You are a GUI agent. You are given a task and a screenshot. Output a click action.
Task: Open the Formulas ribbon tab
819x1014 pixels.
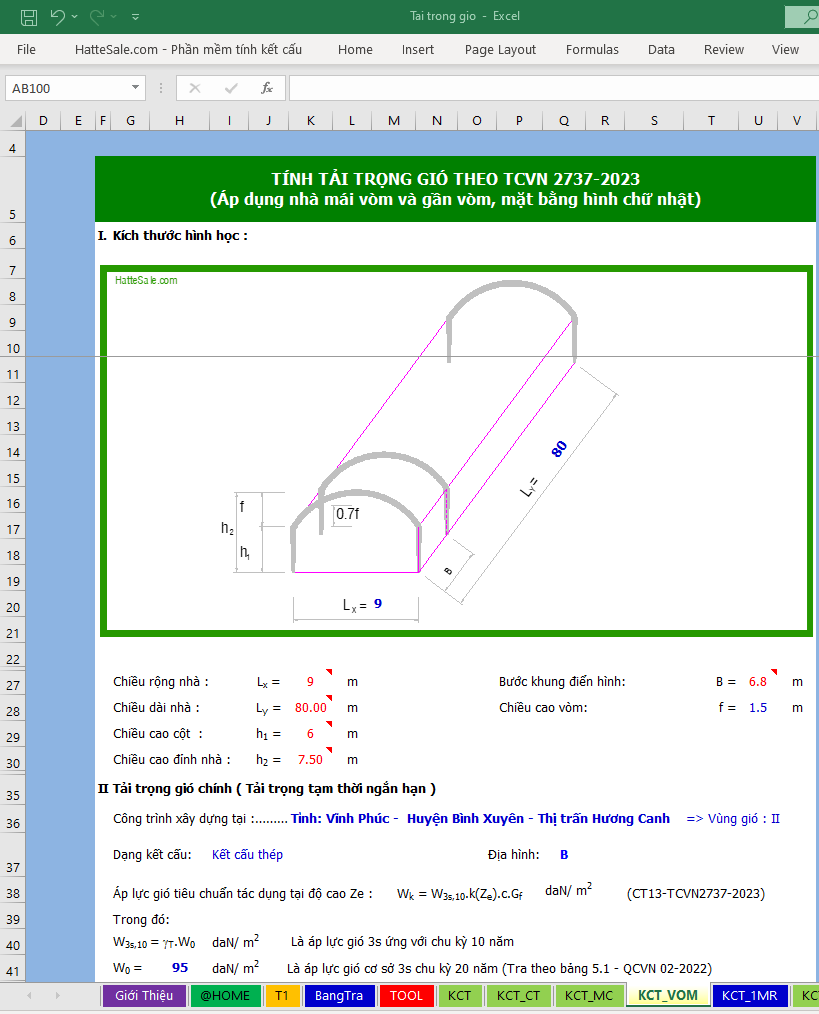tap(592, 50)
